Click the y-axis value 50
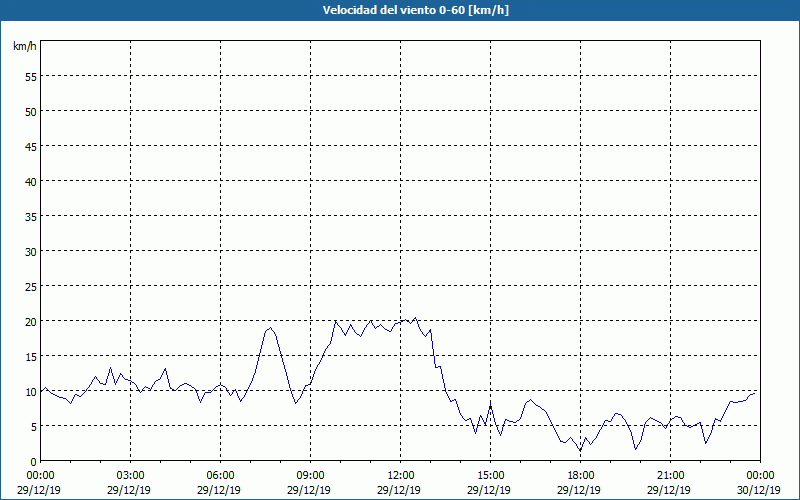Image resolution: width=800 pixels, height=500 pixels. (31, 111)
